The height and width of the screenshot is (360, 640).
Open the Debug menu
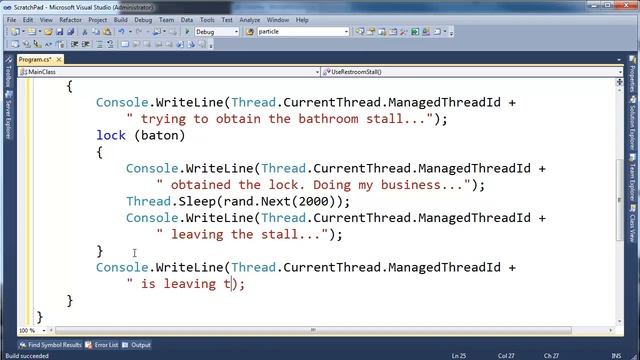(143, 20)
